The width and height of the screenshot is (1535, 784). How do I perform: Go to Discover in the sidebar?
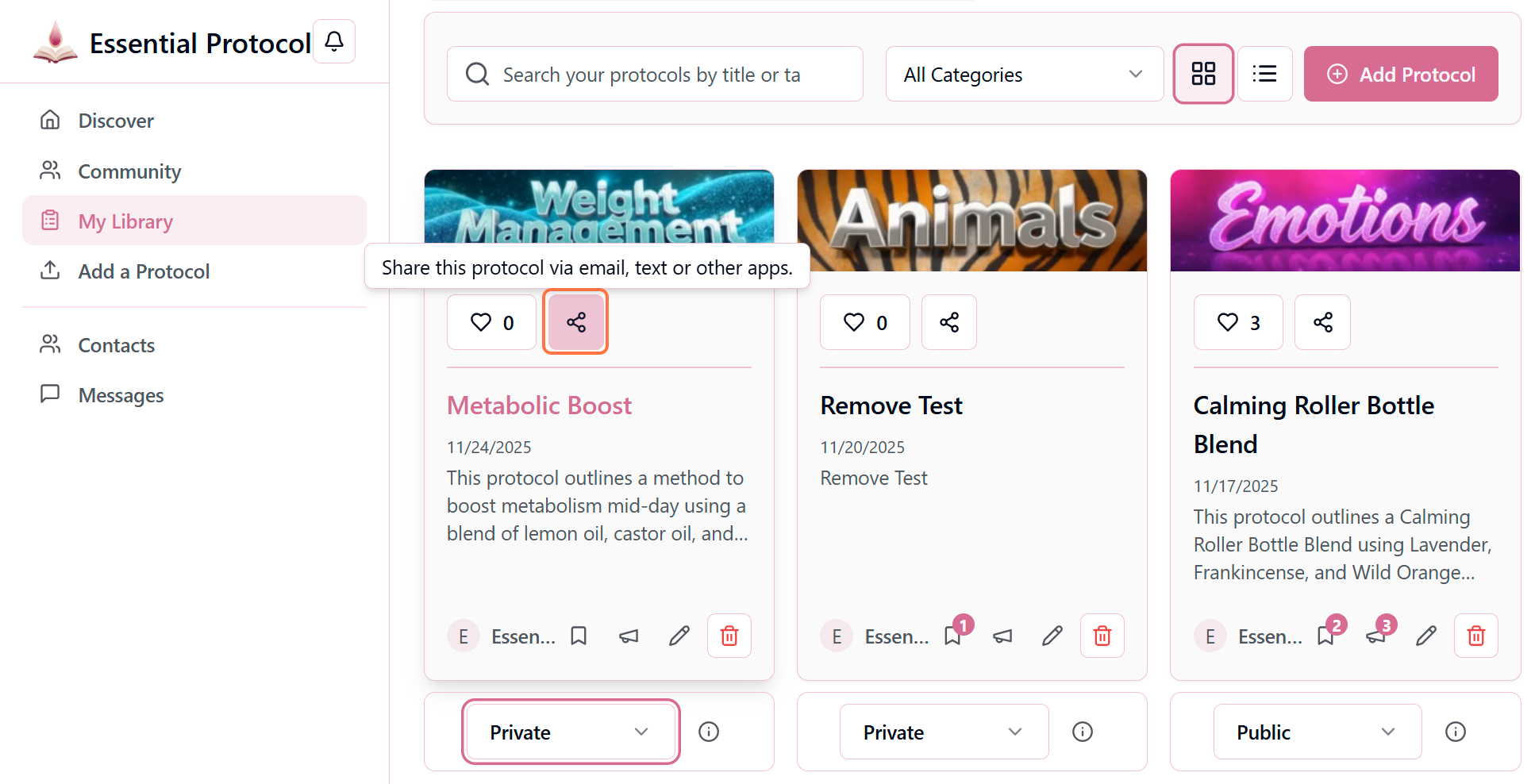point(116,121)
